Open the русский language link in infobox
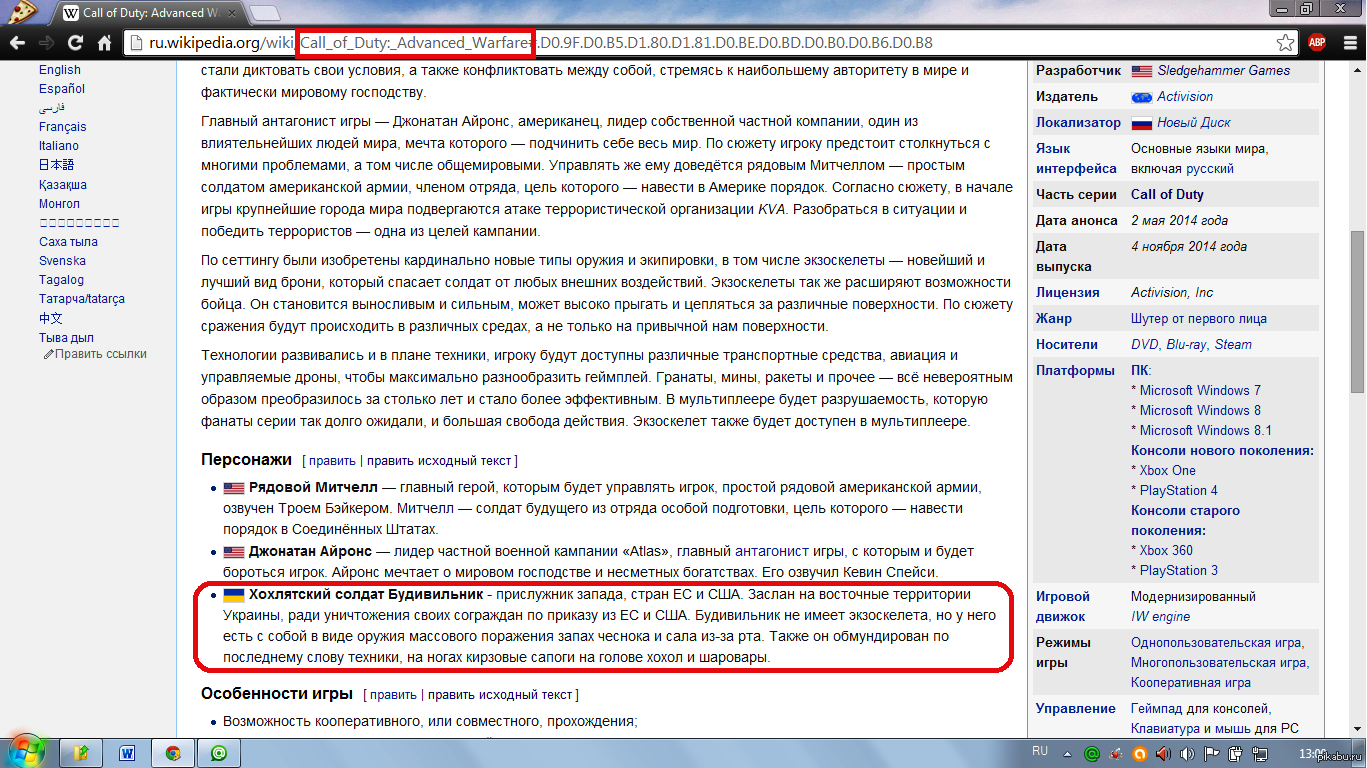The width and height of the screenshot is (1367, 768). (1210, 169)
